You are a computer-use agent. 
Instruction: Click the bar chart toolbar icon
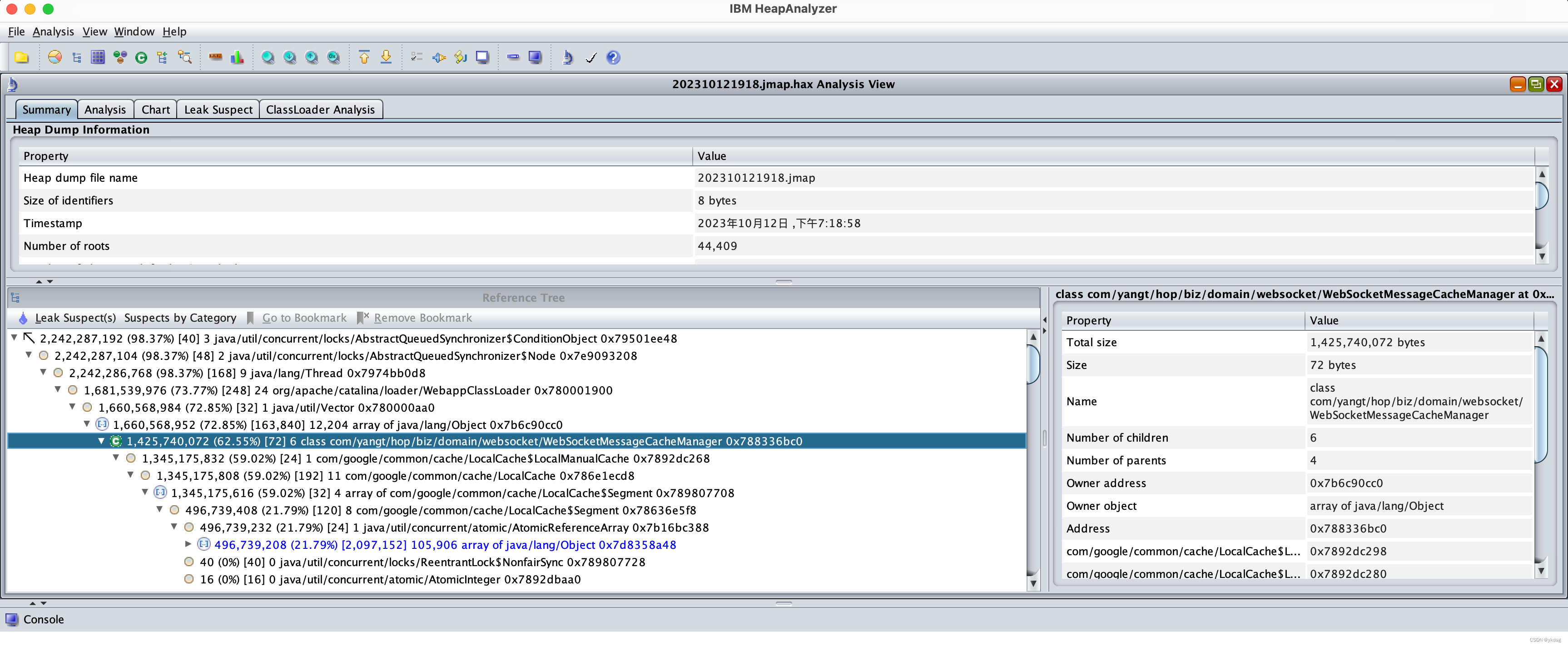(x=238, y=57)
